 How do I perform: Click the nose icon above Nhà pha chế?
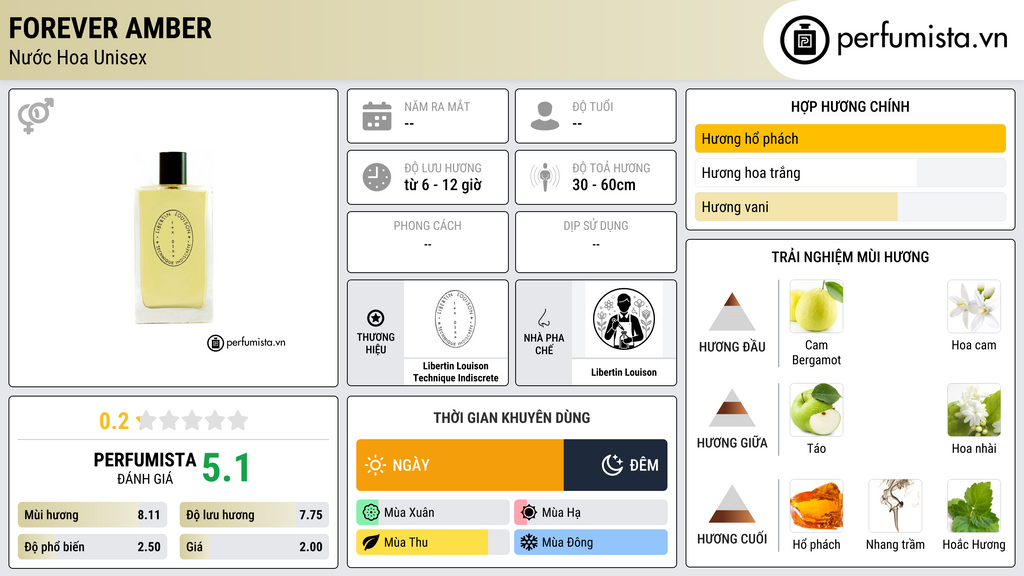(543, 318)
